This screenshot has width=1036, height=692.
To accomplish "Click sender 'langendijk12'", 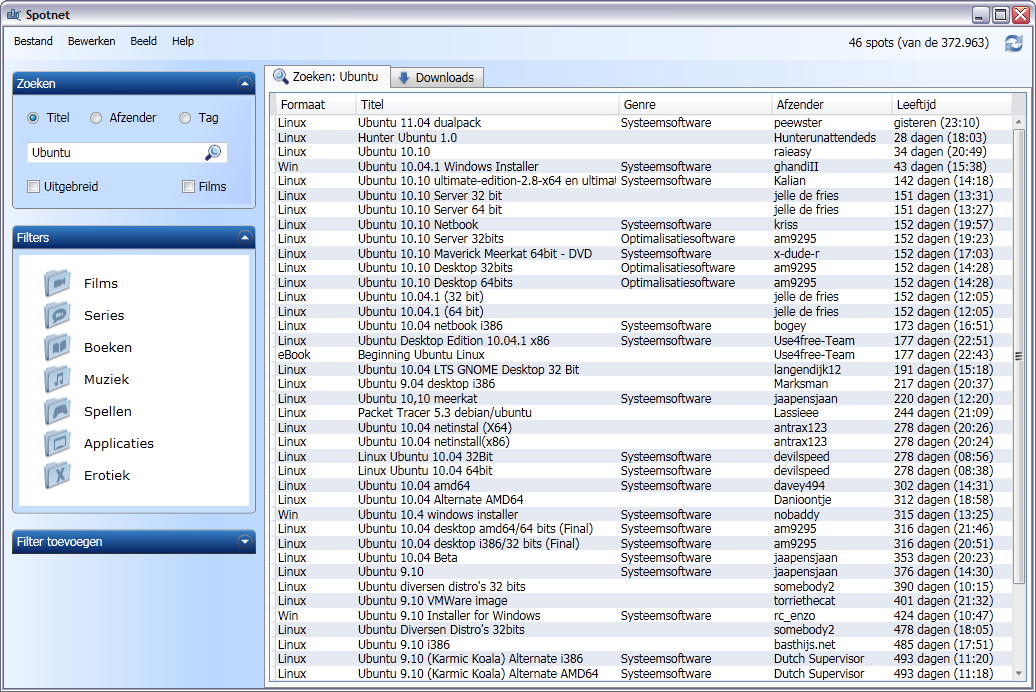I will (807, 369).
